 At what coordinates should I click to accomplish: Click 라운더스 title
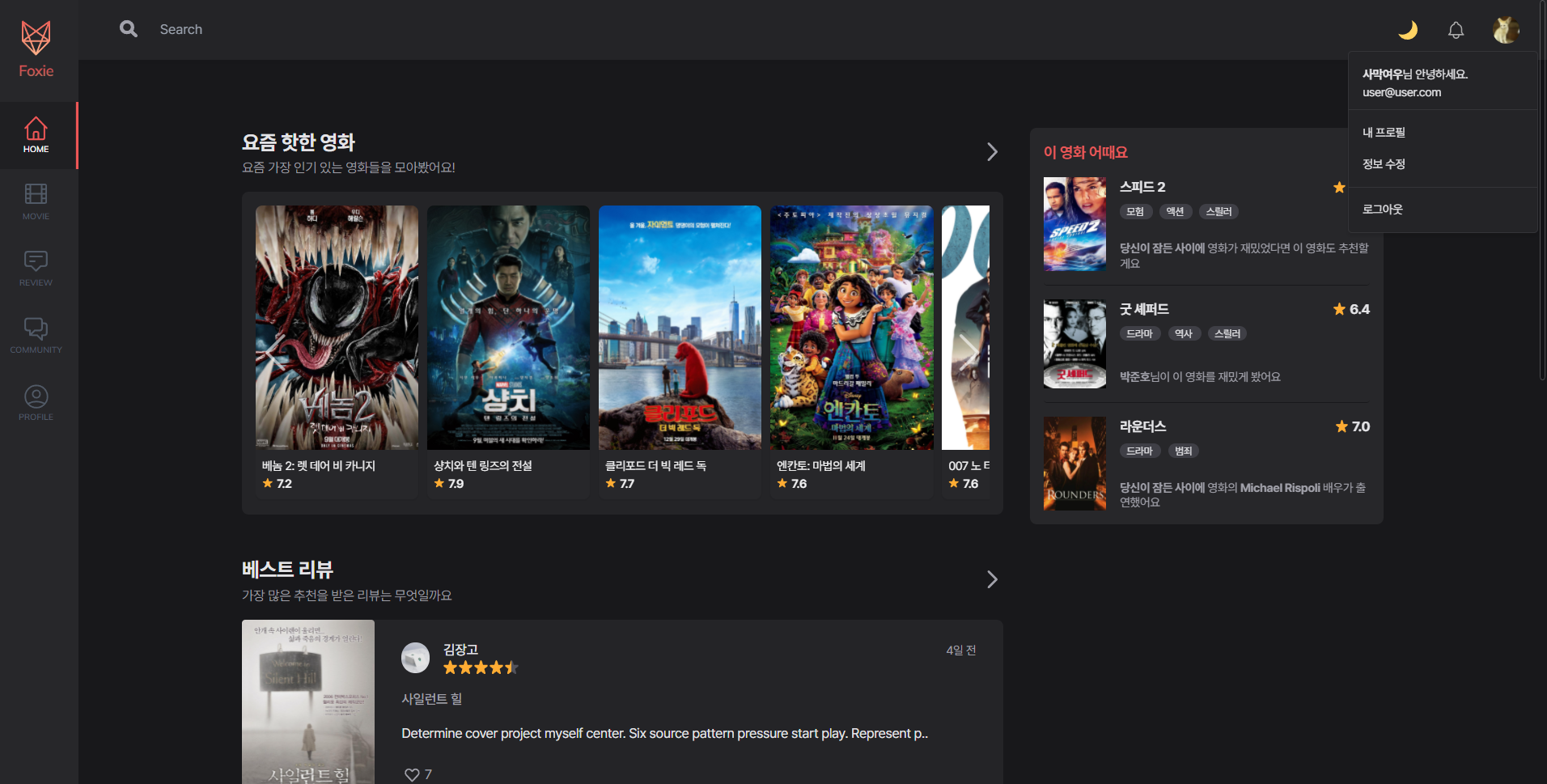1142,426
